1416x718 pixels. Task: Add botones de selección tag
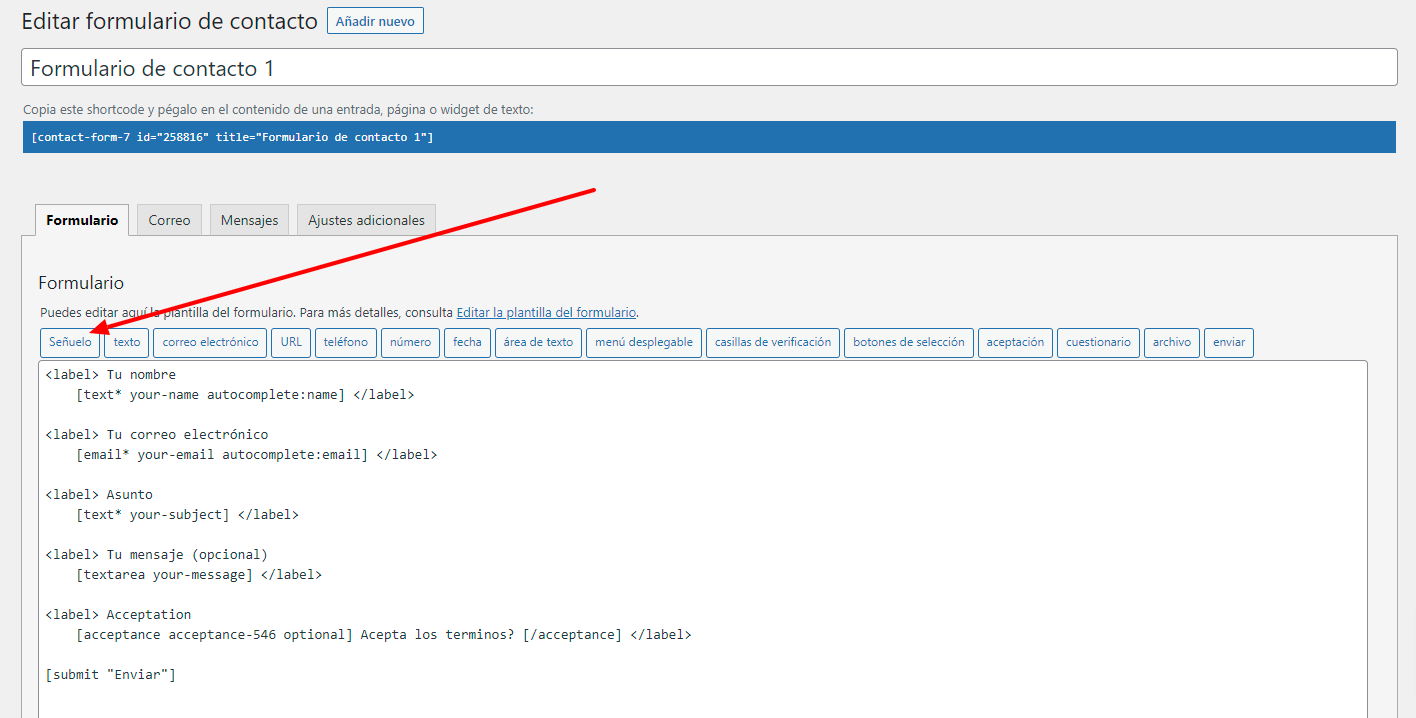click(909, 342)
